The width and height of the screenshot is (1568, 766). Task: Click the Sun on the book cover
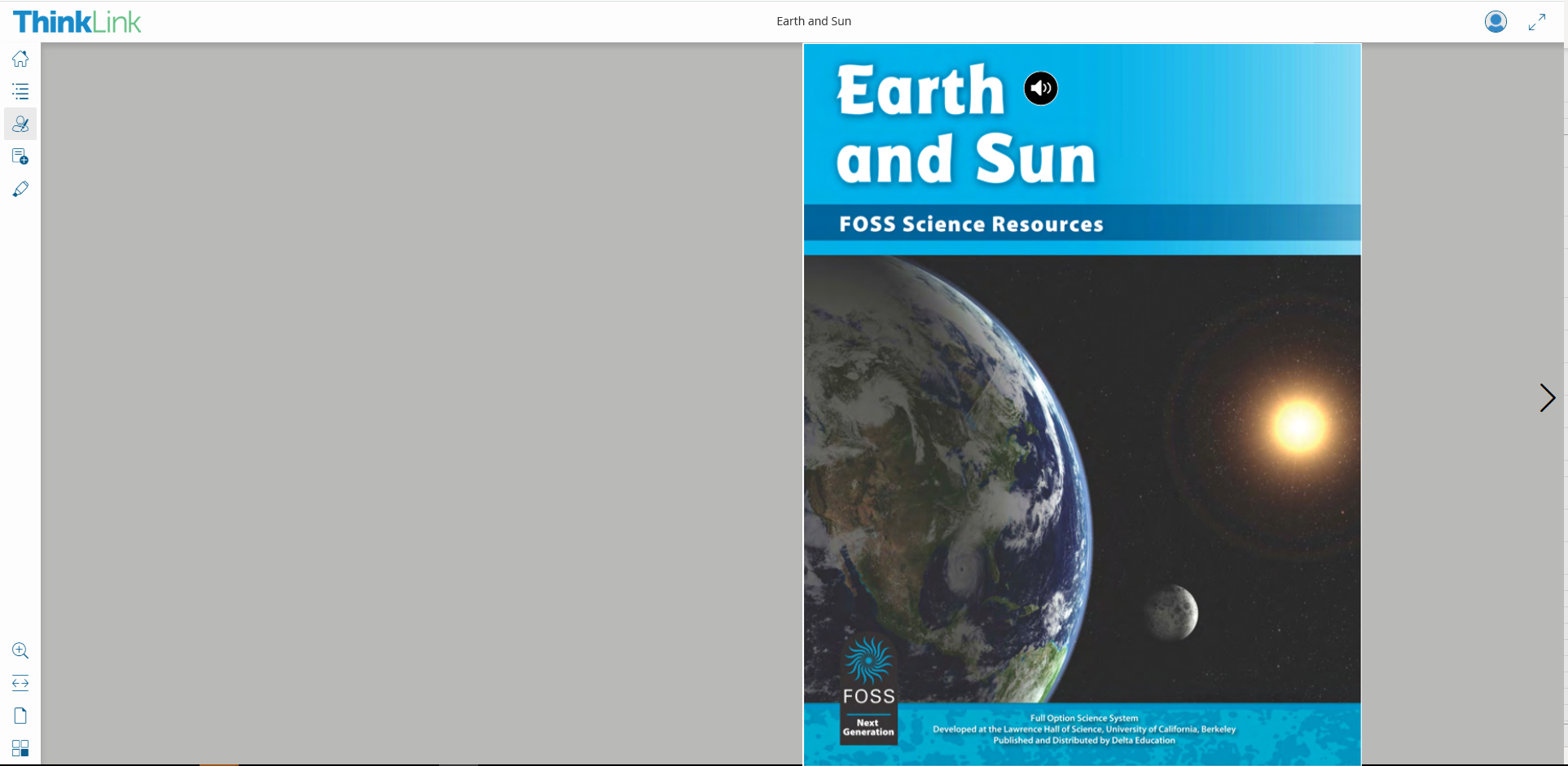1298,426
